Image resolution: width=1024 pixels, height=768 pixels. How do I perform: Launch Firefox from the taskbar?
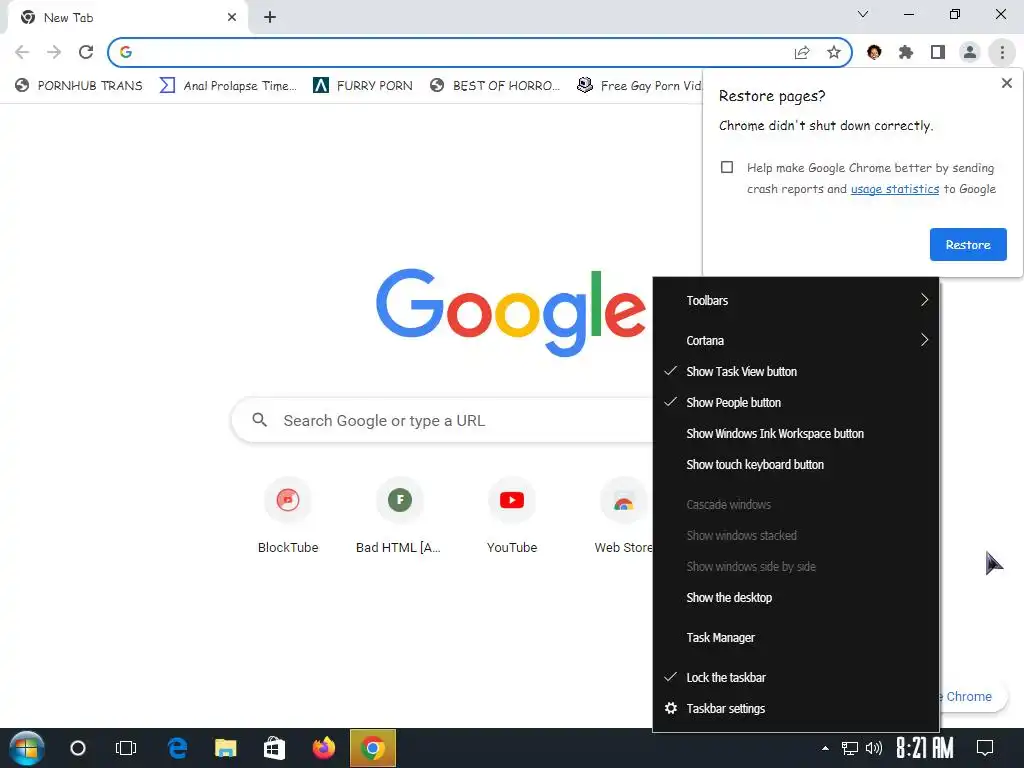(323, 748)
